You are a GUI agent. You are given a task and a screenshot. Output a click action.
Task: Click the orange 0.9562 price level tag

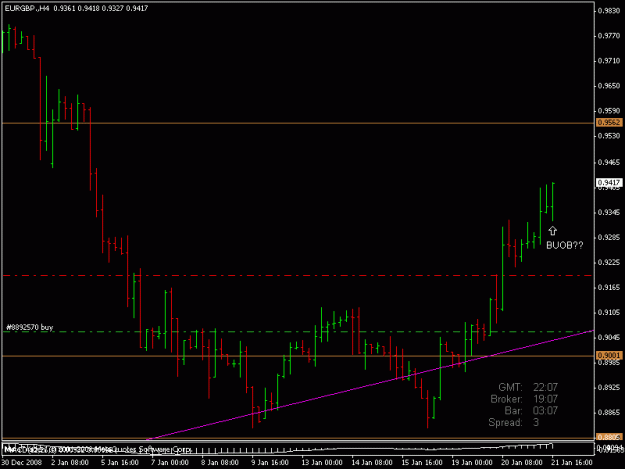609,122
